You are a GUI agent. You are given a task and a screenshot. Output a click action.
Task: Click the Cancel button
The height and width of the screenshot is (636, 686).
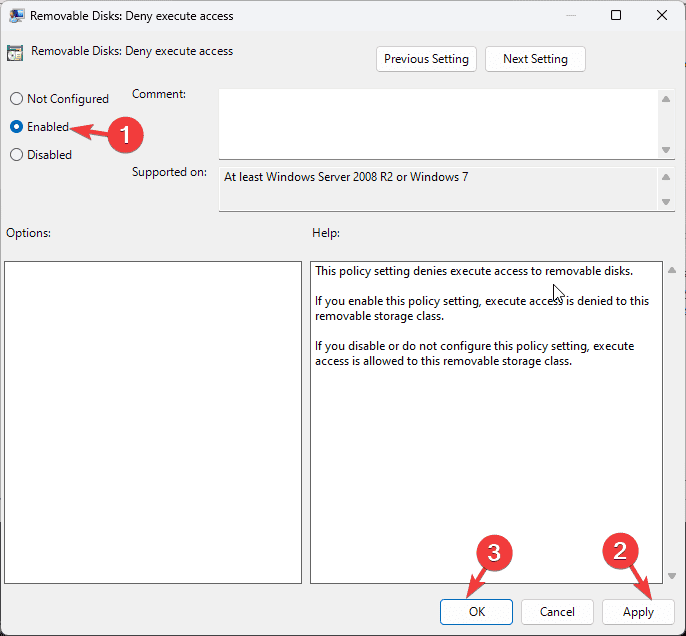(557, 612)
